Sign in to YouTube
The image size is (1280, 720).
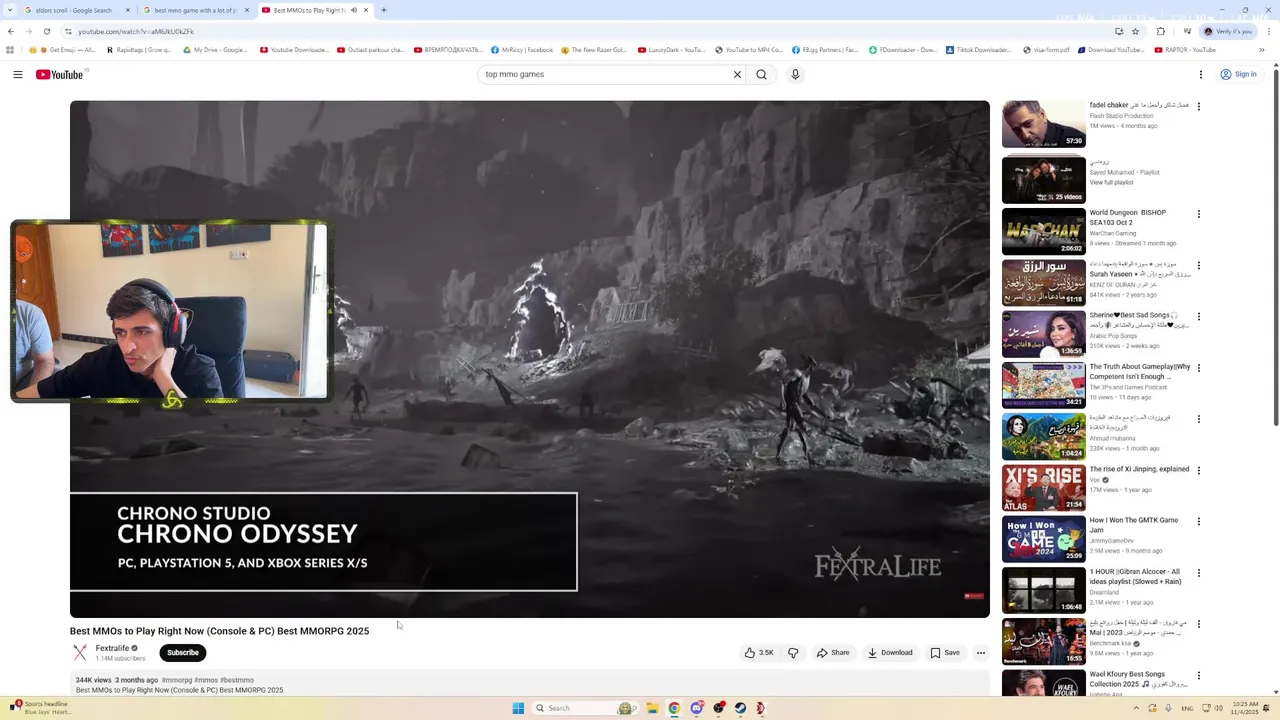(x=1238, y=74)
